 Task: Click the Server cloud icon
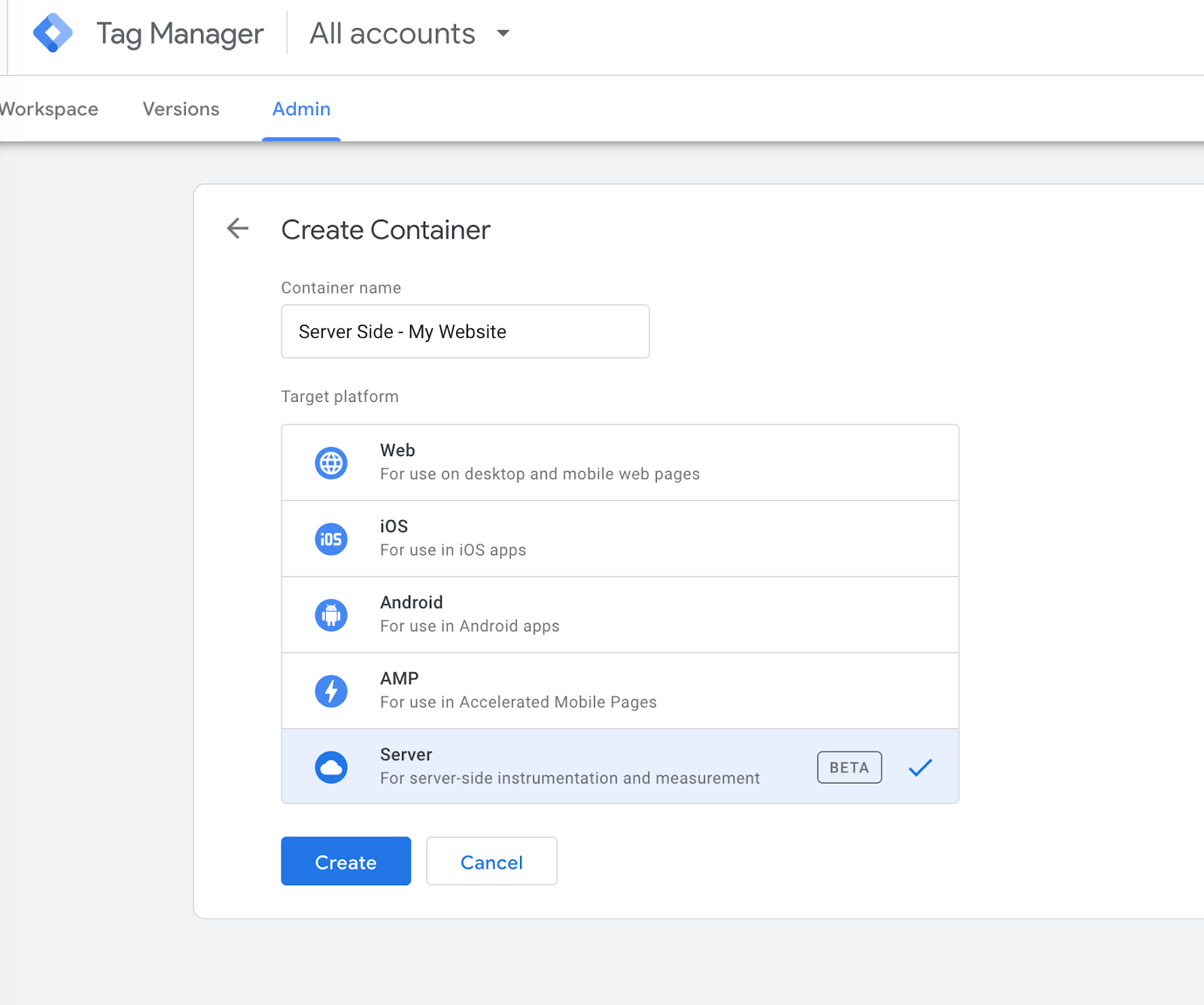coord(331,767)
